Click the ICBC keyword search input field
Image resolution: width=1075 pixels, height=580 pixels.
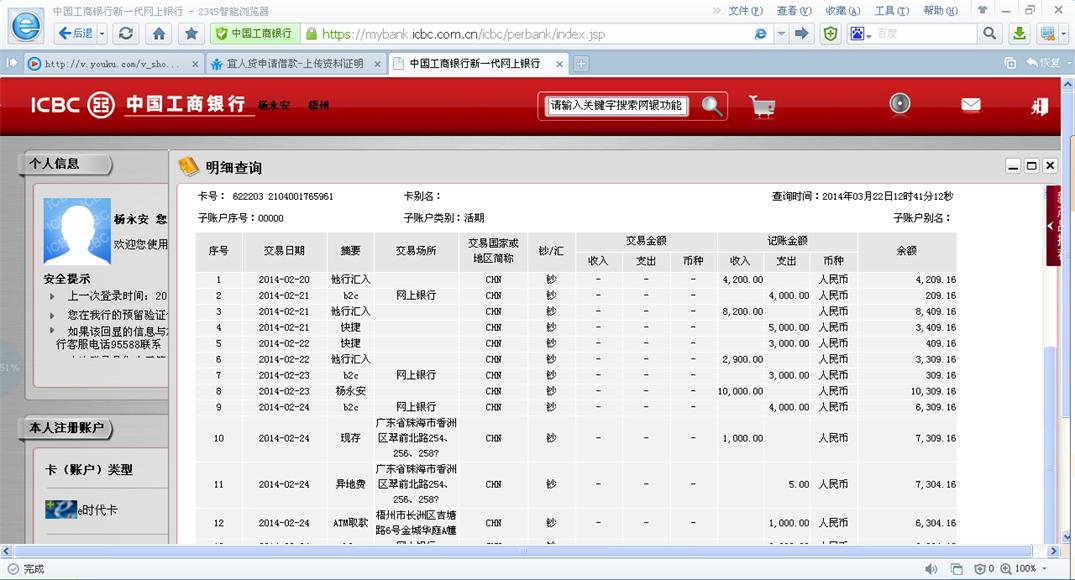click(617, 106)
